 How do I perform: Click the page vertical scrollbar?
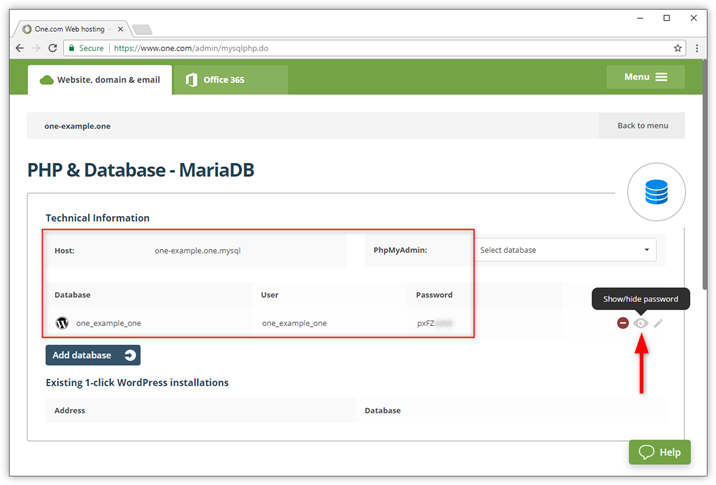(x=705, y=176)
